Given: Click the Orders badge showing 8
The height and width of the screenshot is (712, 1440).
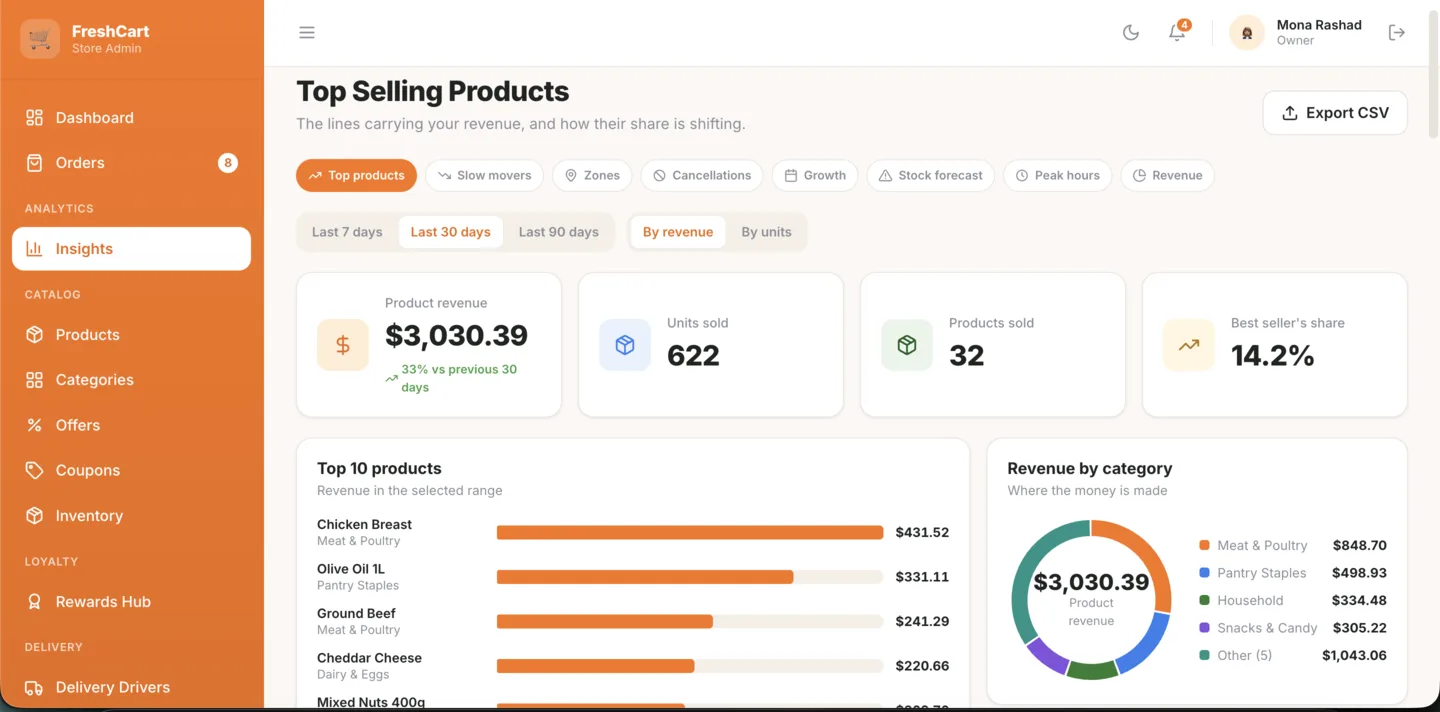Looking at the screenshot, I should pos(228,163).
